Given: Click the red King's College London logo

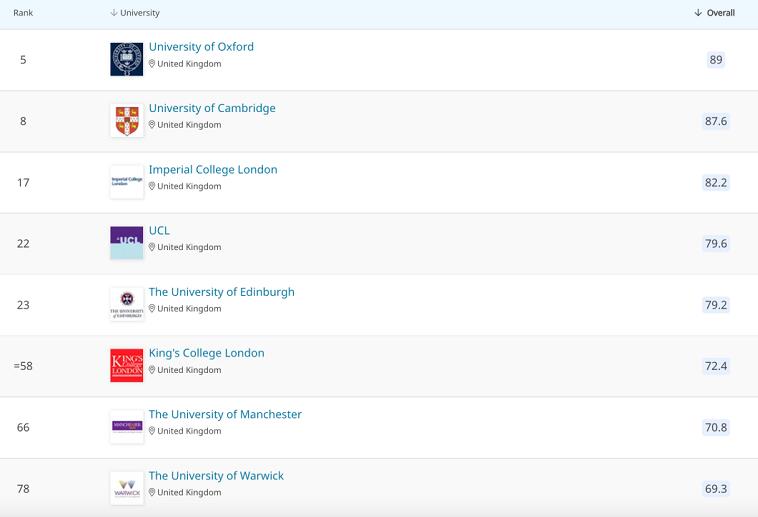Looking at the screenshot, I should (127, 365).
